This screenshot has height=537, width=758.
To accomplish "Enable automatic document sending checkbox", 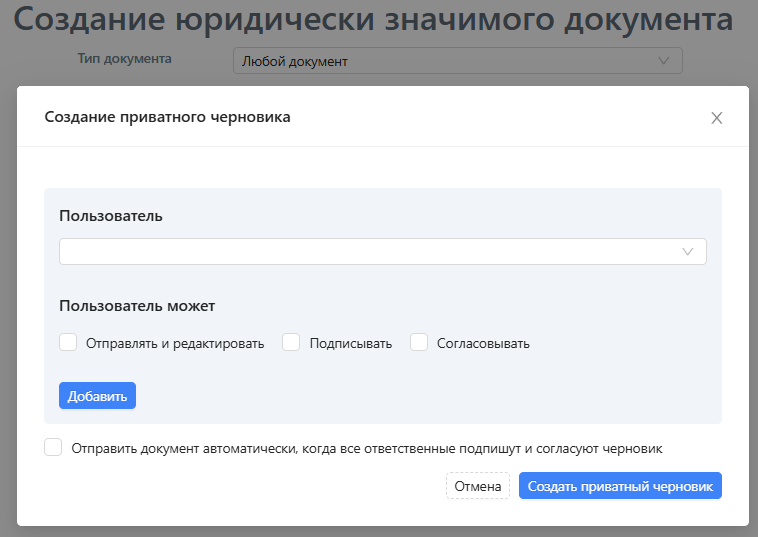I will (x=53, y=447).
